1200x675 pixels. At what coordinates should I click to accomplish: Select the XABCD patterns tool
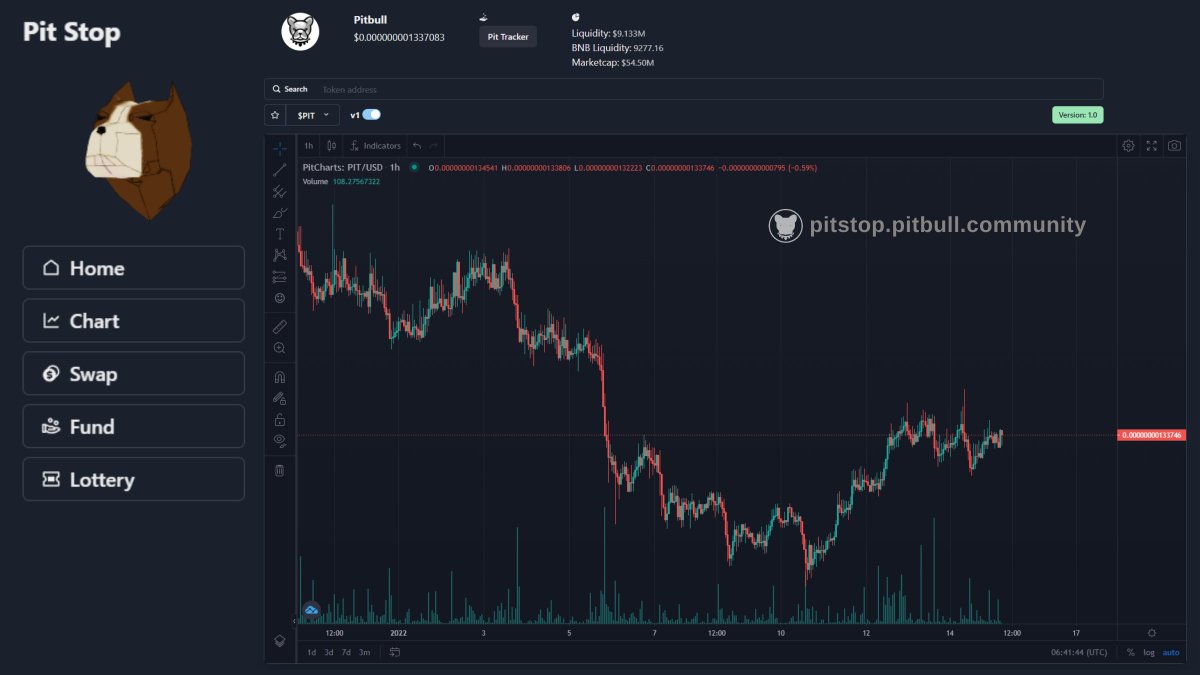pos(280,255)
